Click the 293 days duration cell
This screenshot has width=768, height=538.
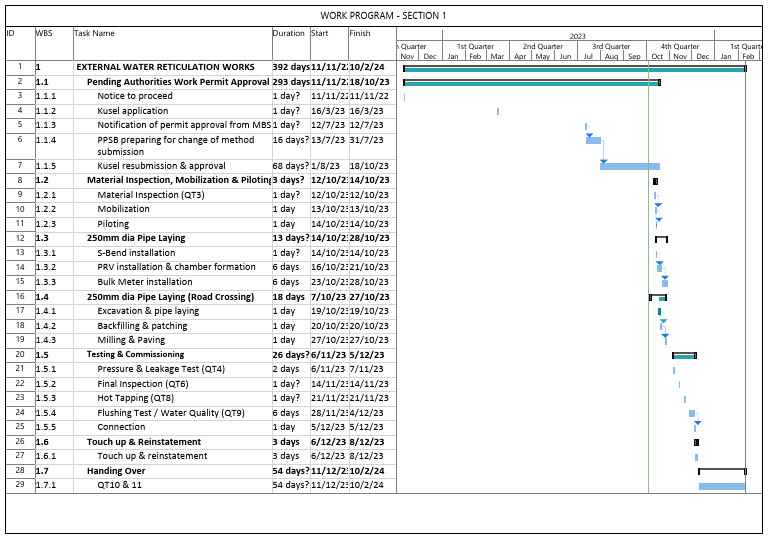pos(291,82)
